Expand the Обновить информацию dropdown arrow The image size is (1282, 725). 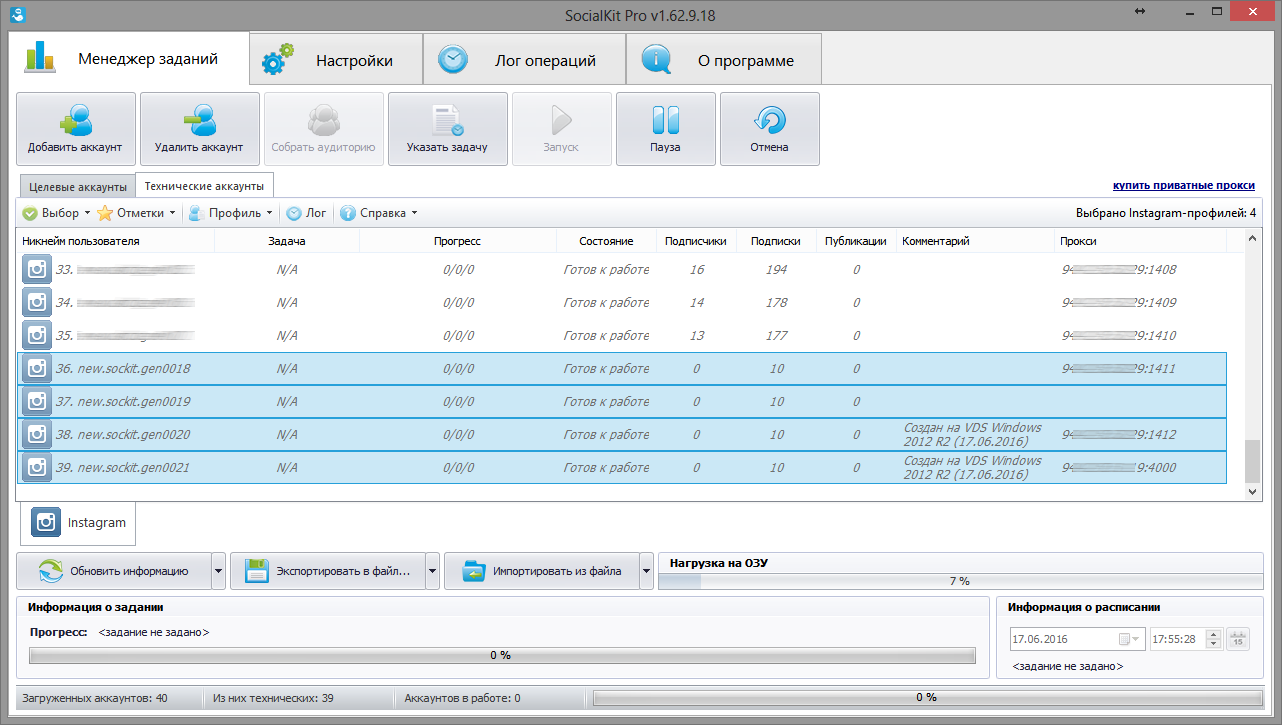[218, 571]
